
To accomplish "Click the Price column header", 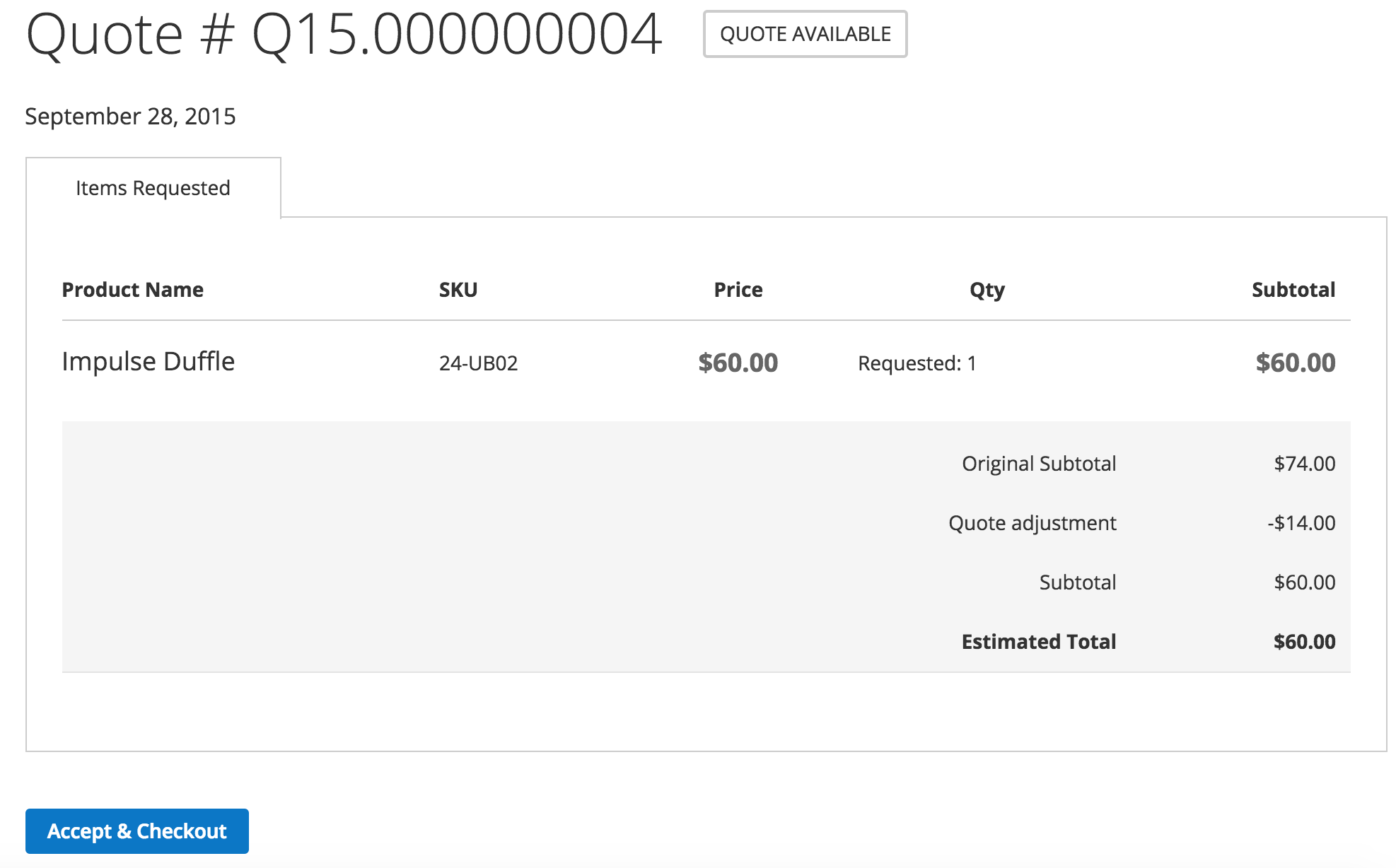I will (738, 290).
